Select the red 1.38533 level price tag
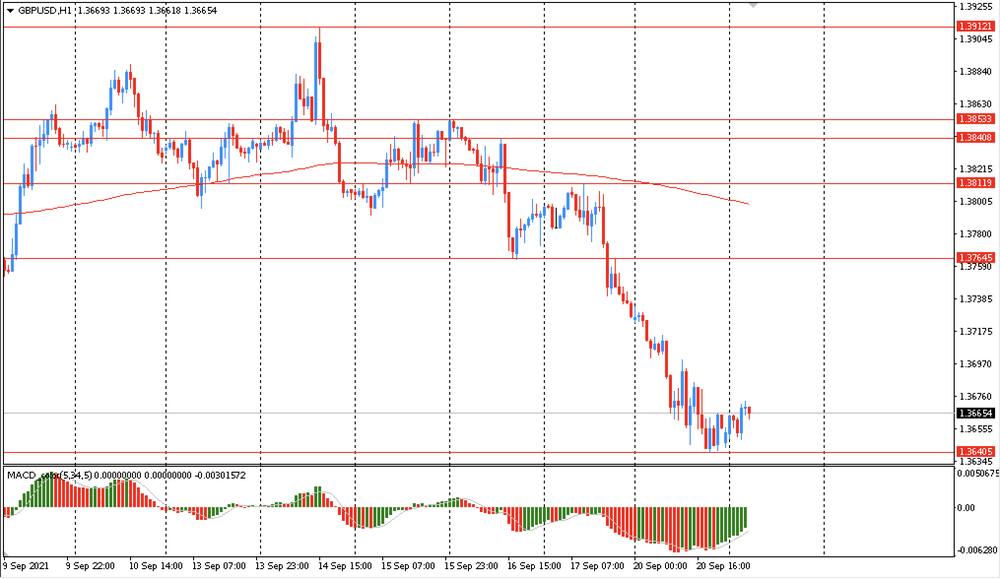 (x=976, y=119)
